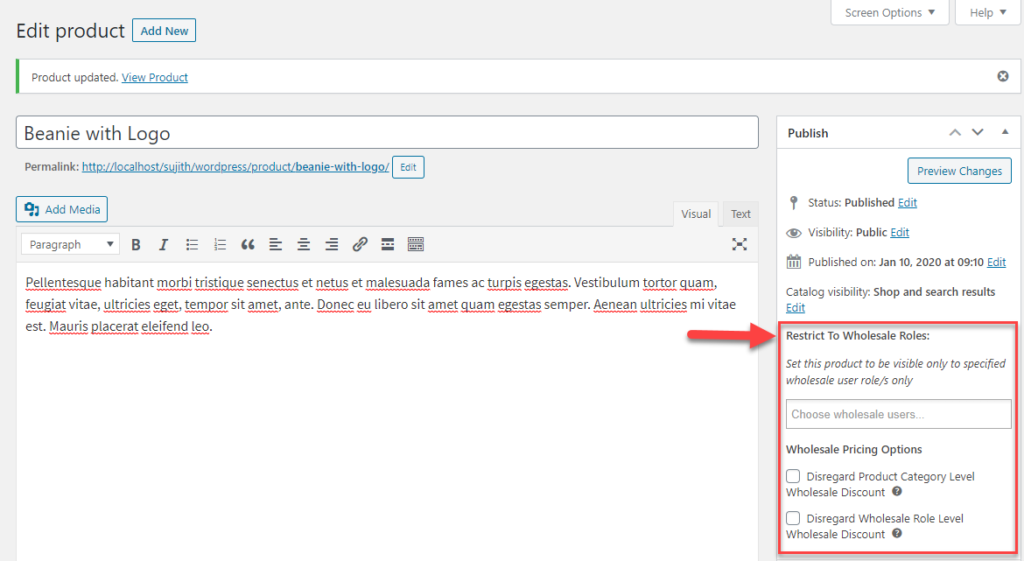This screenshot has width=1024, height=561.
Task: Edit the Published status
Action: pos(907,202)
